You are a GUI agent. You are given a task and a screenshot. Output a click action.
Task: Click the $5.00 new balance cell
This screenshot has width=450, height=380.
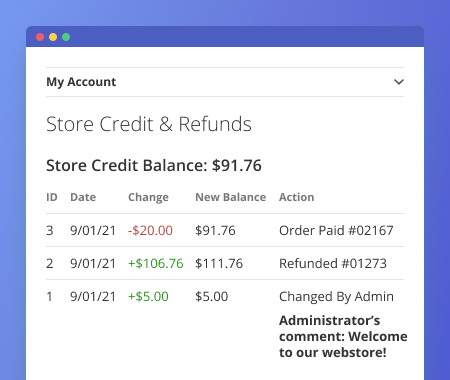(x=212, y=296)
